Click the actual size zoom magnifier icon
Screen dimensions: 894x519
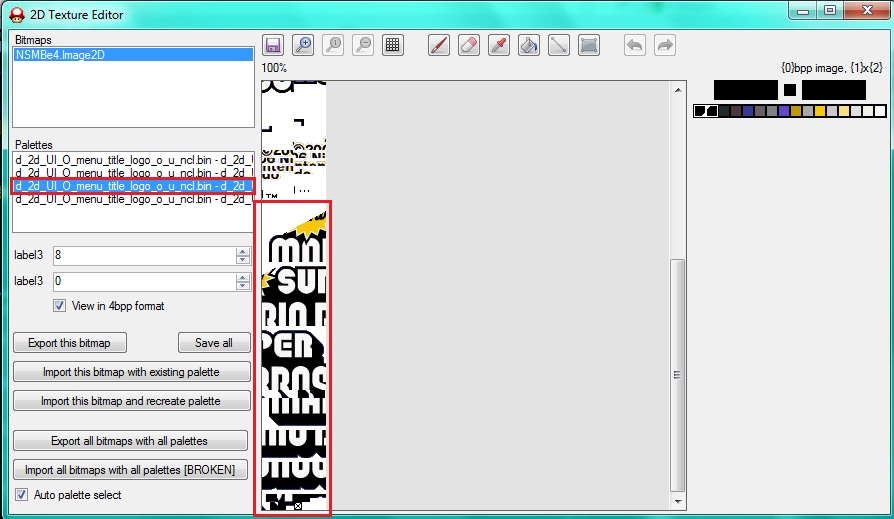pyautogui.click(x=333, y=45)
